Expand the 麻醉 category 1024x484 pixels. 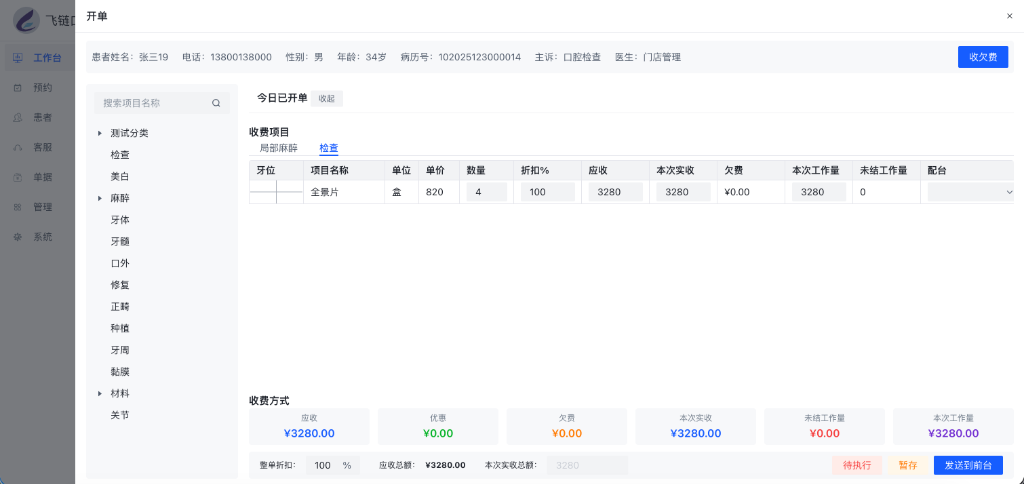click(100, 198)
